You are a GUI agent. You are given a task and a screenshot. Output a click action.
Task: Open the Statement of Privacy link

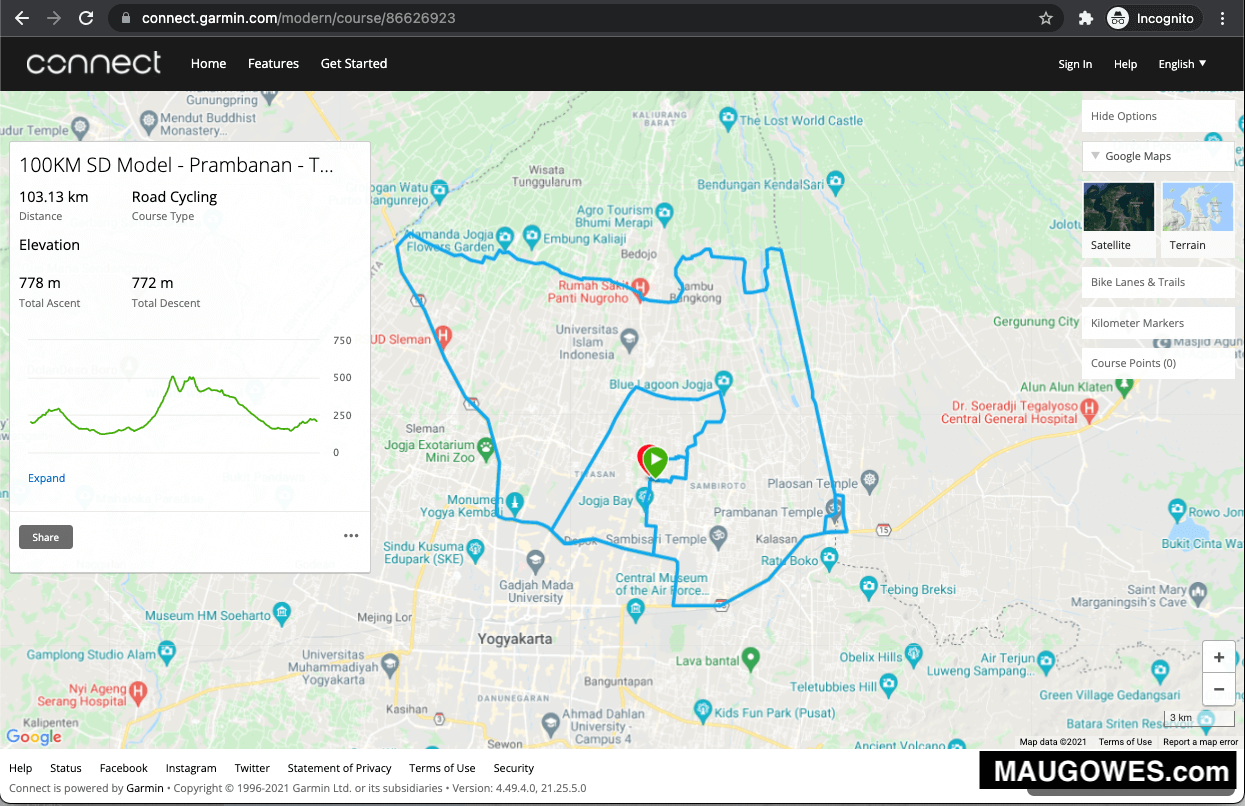pos(339,768)
